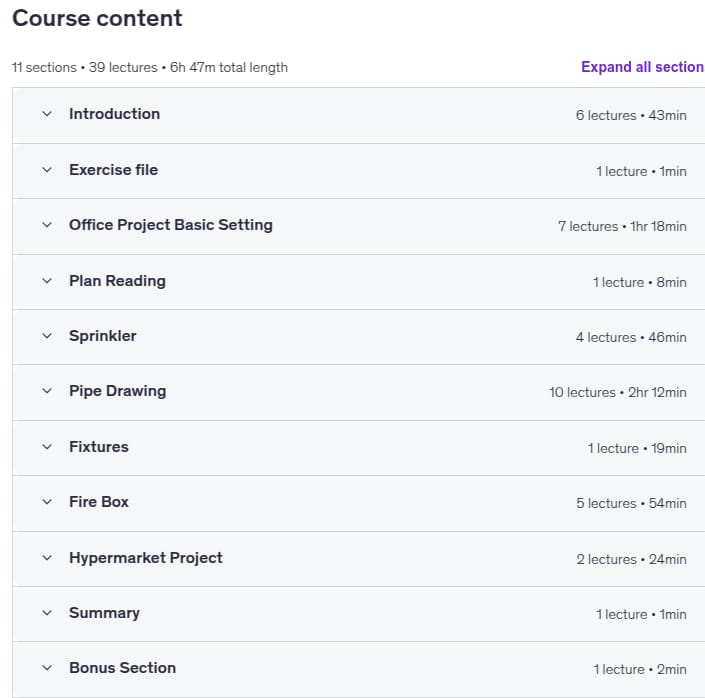This screenshot has height=698, width=705.
Task: Click Office Project's 7 lectures duration text
Action: tap(622, 226)
